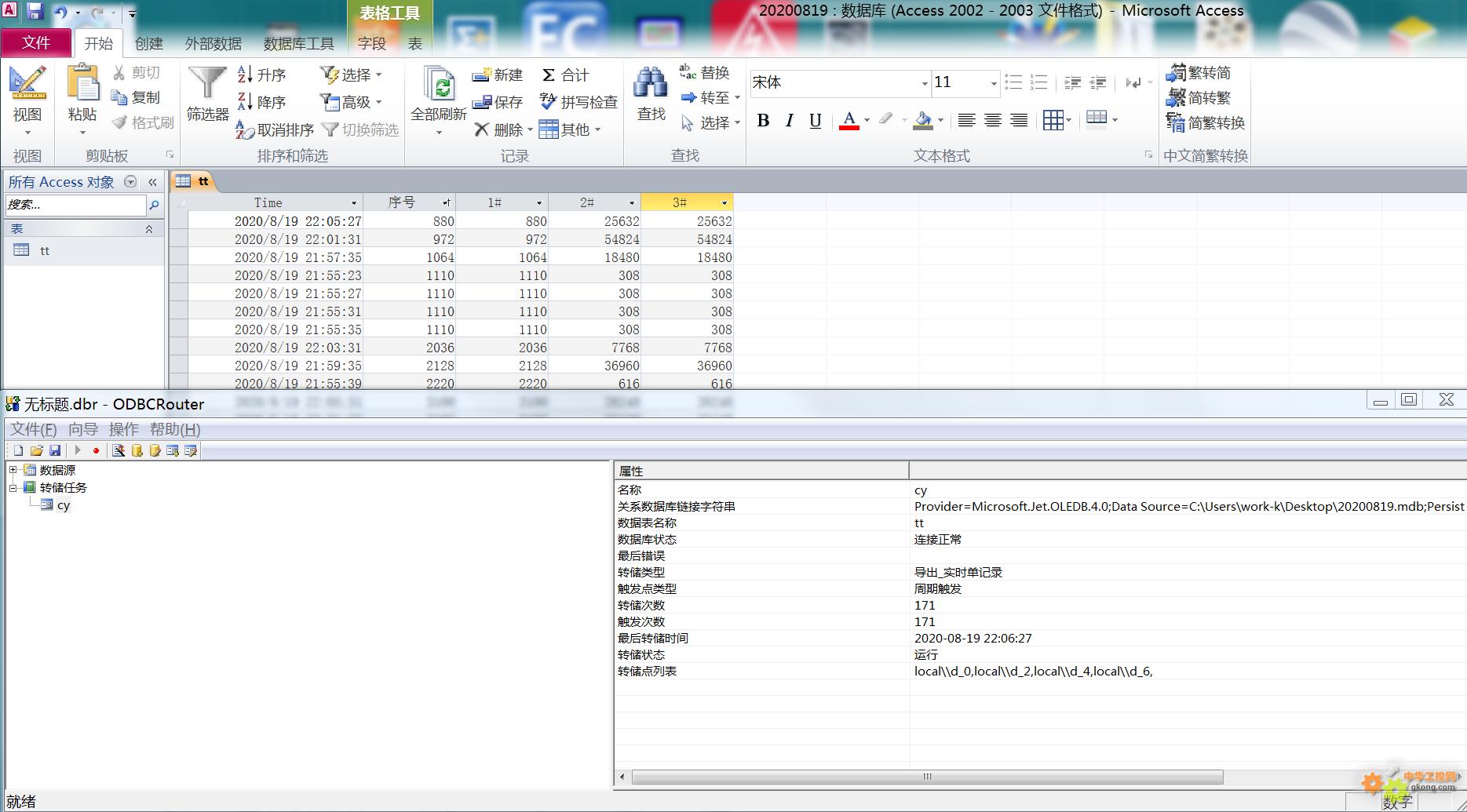
Task: Toggle Italic formatting
Action: [x=790, y=120]
